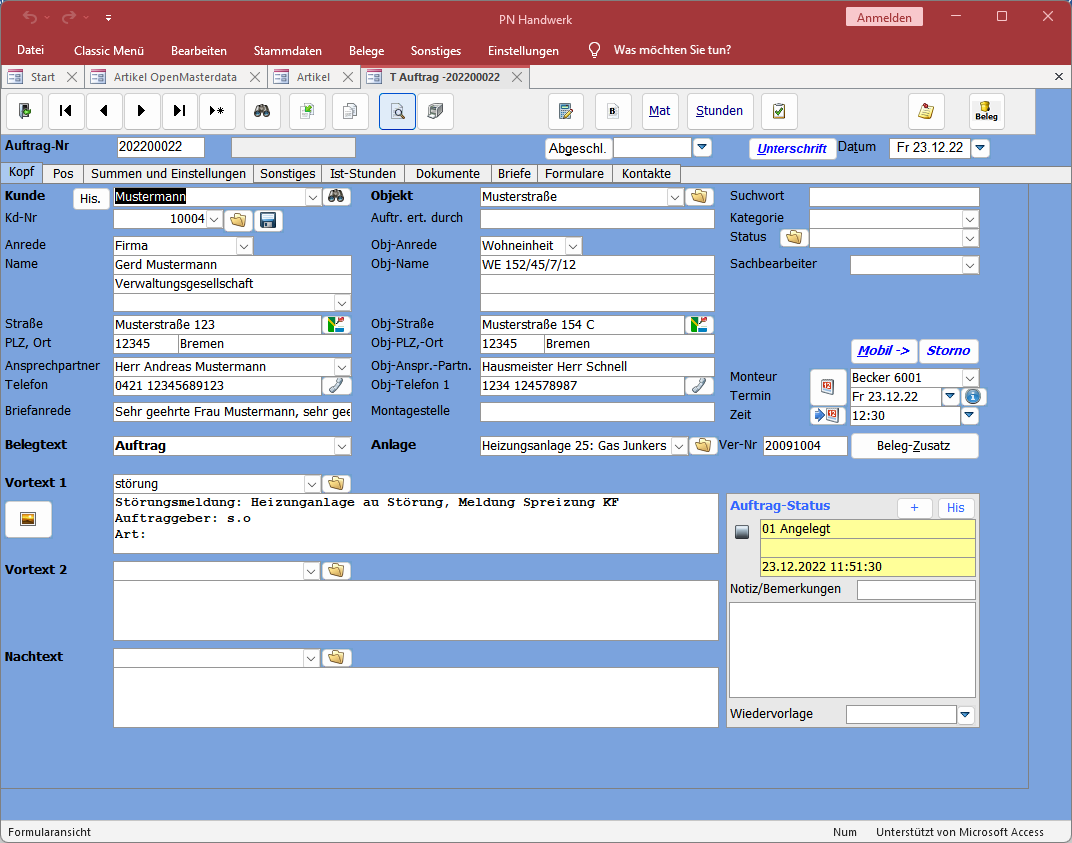The height and width of the screenshot is (843, 1072).
Task: Go to the first record
Action: click(x=66, y=111)
